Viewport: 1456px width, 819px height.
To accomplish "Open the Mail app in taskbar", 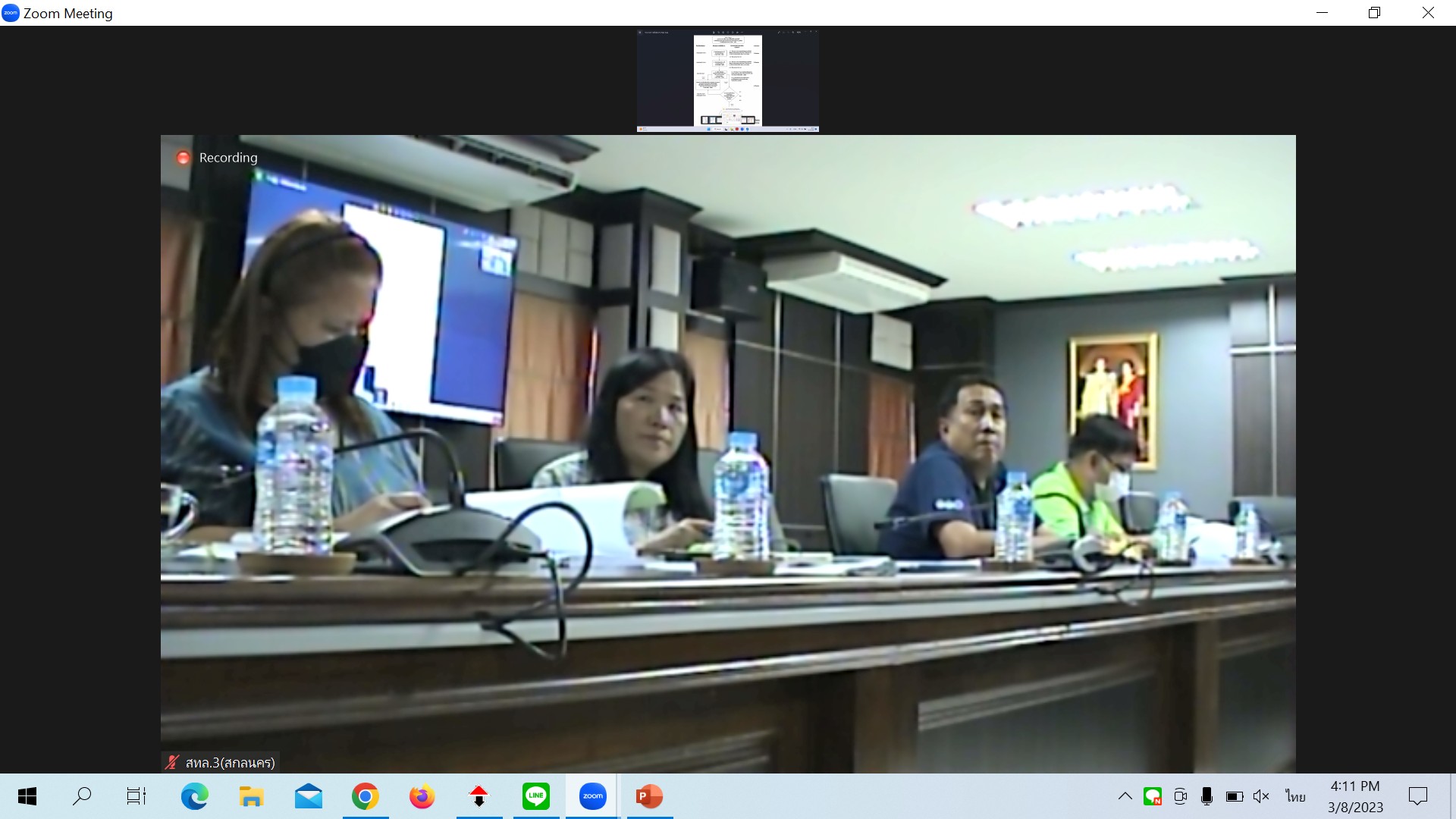I will coord(308,796).
